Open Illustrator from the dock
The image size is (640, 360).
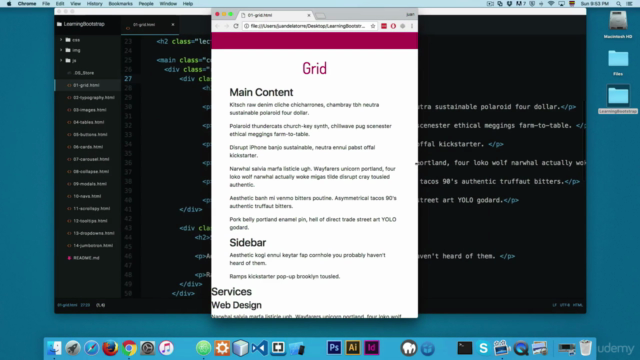tap(353, 348)
